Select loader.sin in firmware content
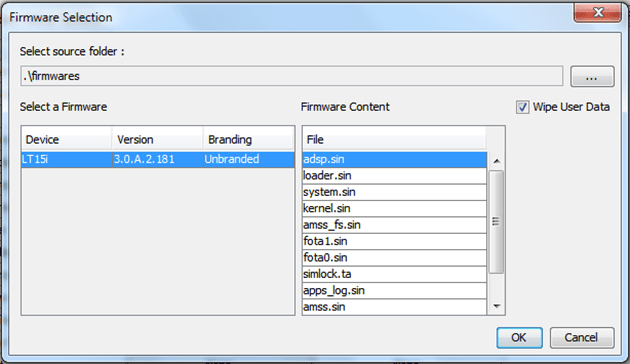Image resolution: width=630 pixels, height=364 pixels. (395, 176)
